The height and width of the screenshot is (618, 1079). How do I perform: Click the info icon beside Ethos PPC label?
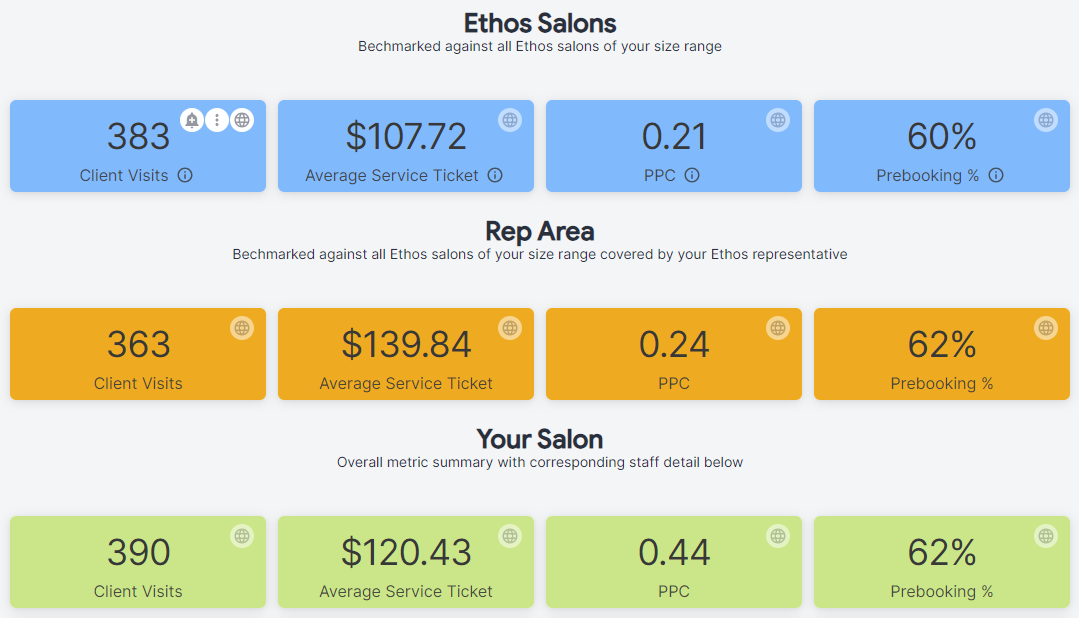pos(692,175)
